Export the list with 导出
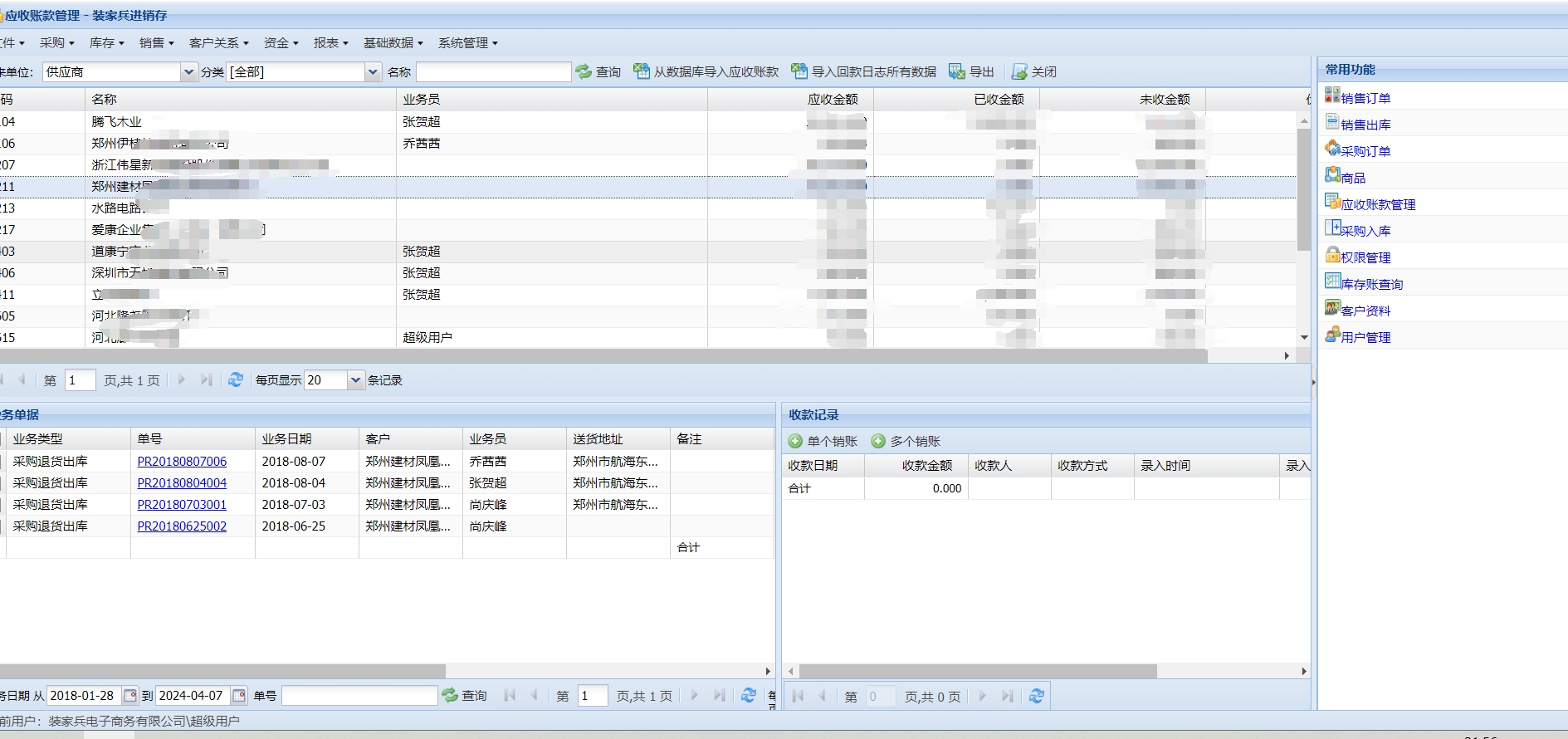The height and width of the screenshot is (739, 1568). tap(972, 72)
